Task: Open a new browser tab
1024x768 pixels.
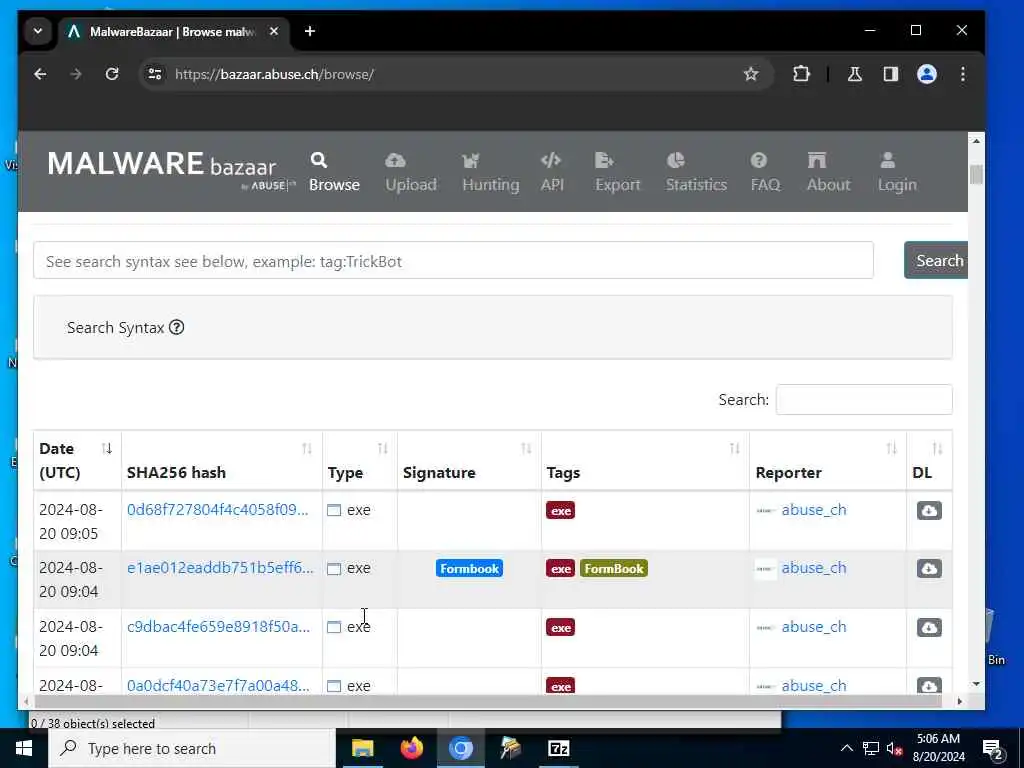Action: (x=310, y=31)
